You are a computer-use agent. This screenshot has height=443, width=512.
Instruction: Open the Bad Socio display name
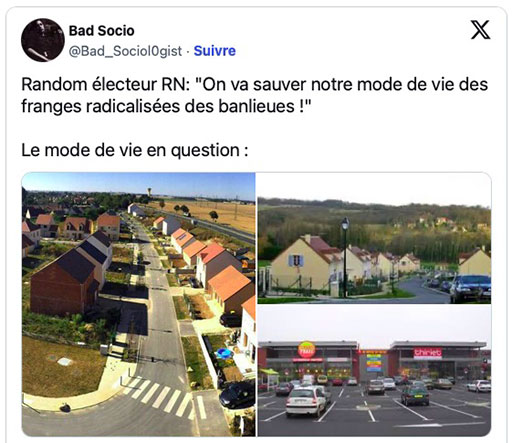pos(102,31)
